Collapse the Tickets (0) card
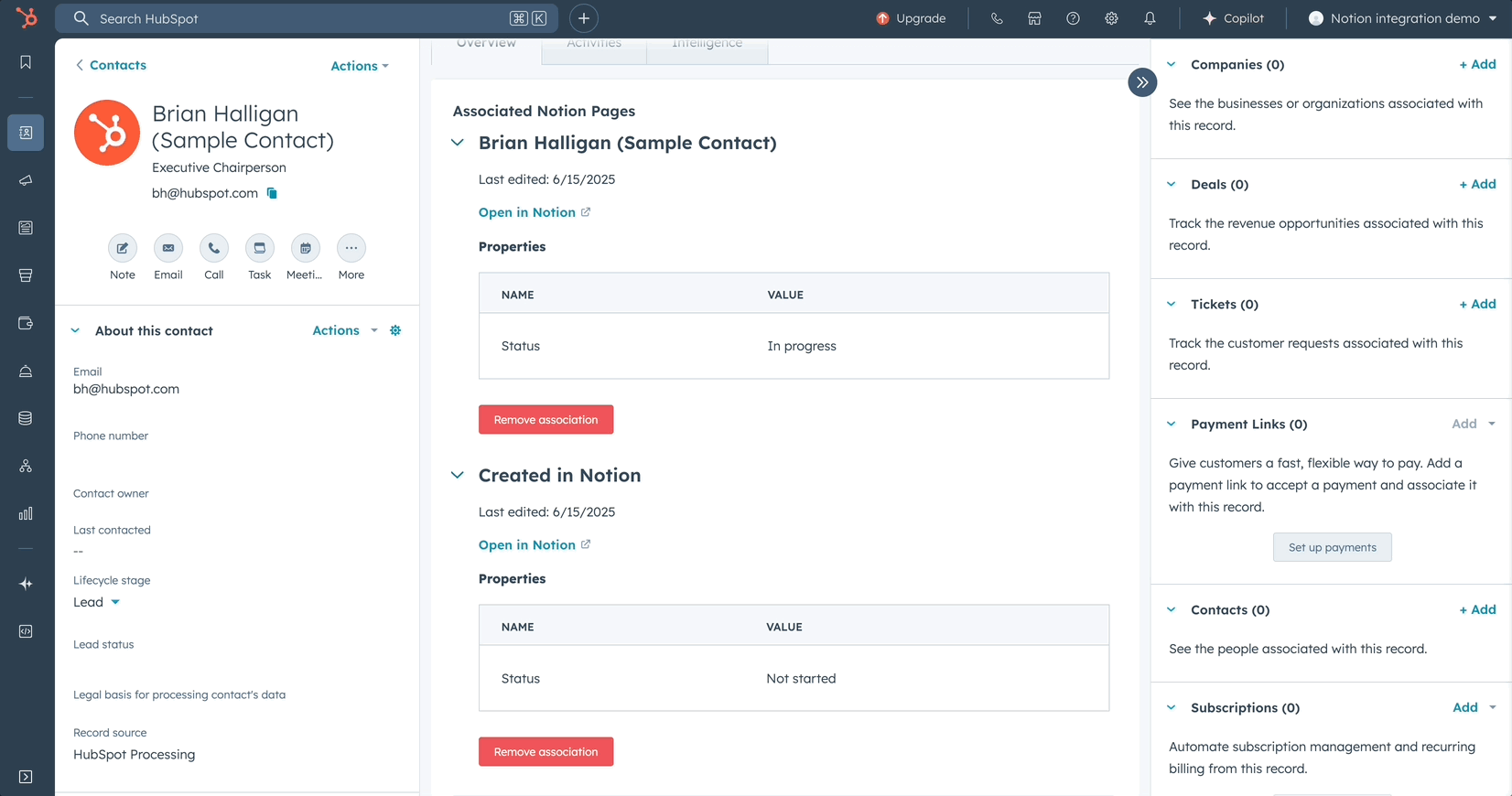 [x=1172, y=304]
